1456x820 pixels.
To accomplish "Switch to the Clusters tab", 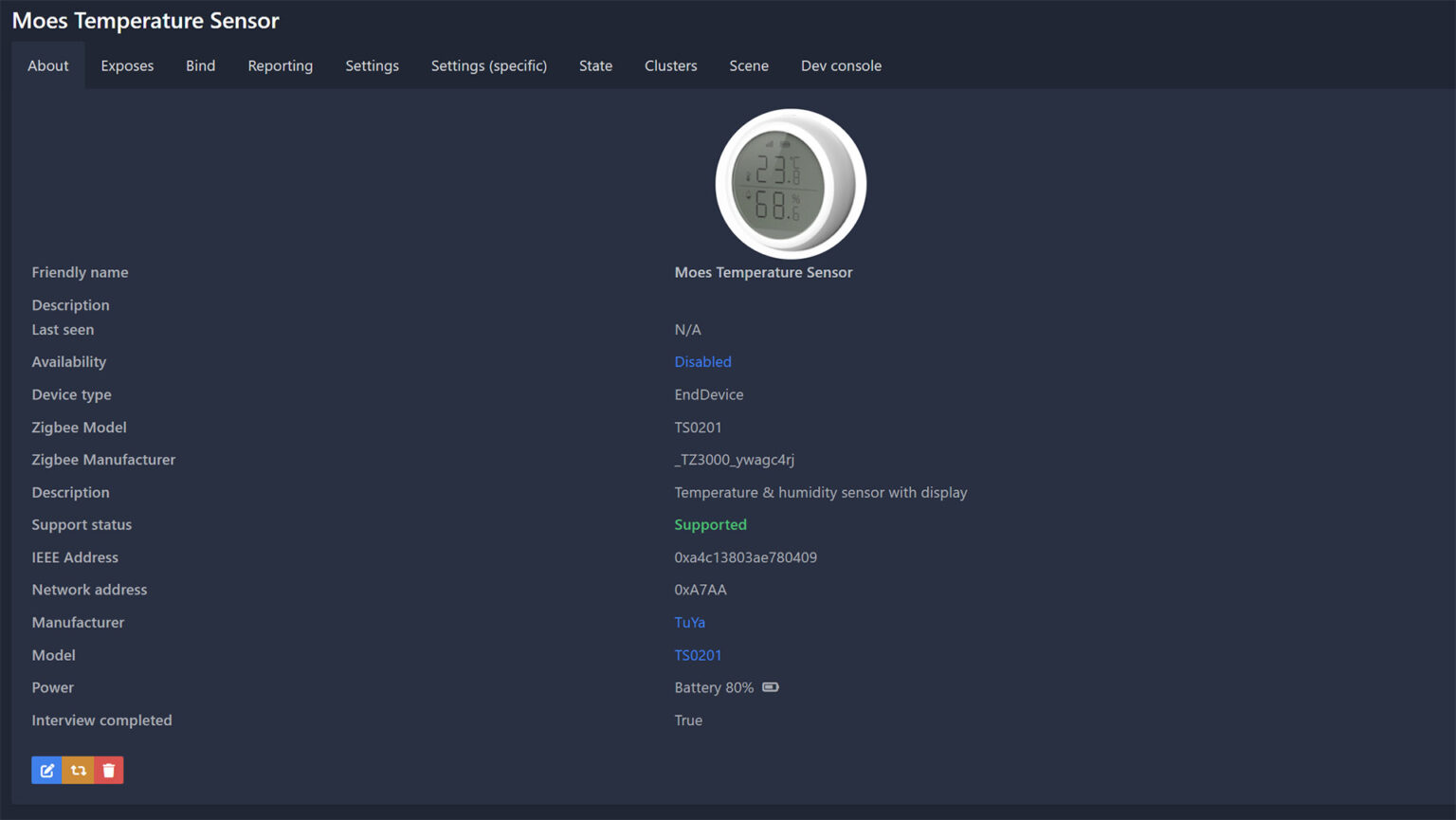I will (670, 65).
